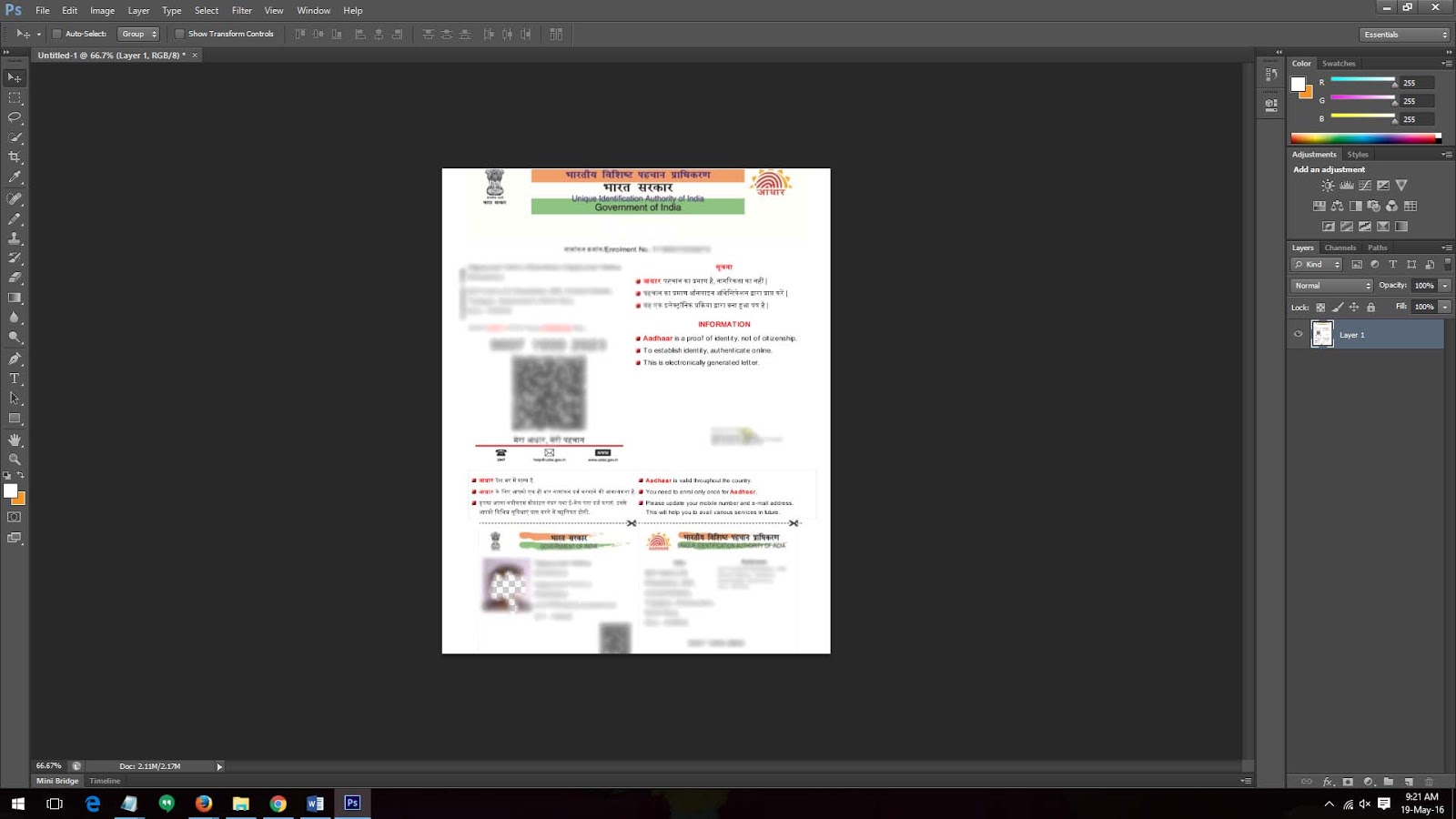Select the Spot Healing Brush tool
1456x819 pixels.
click(x=15, y=198)
